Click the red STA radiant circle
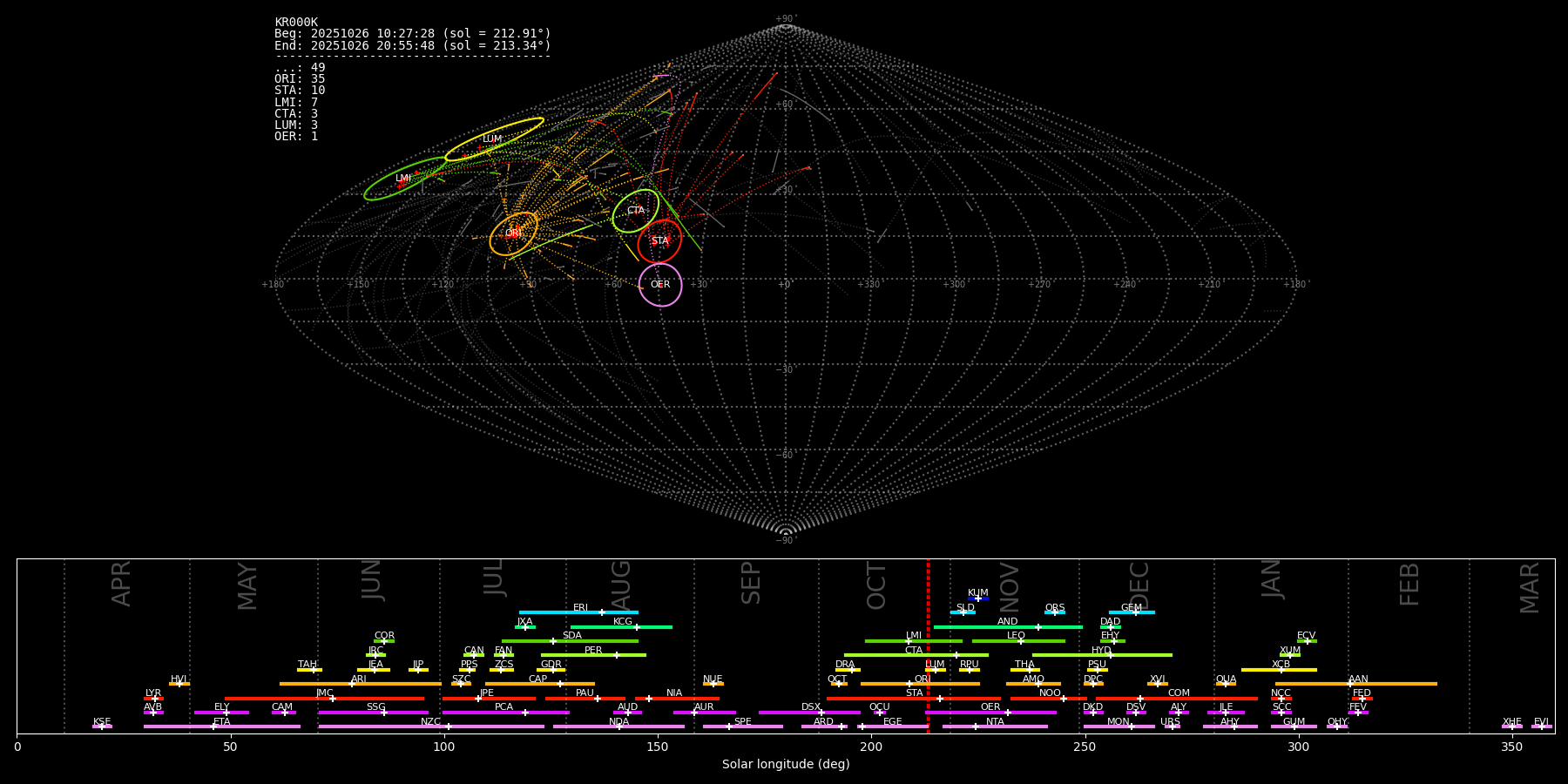The image size is (1568, 784). point(659,241)
